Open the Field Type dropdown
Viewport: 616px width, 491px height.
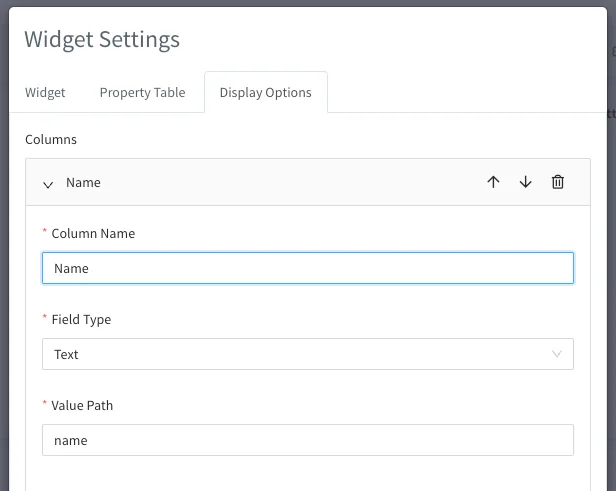(308, 354)
